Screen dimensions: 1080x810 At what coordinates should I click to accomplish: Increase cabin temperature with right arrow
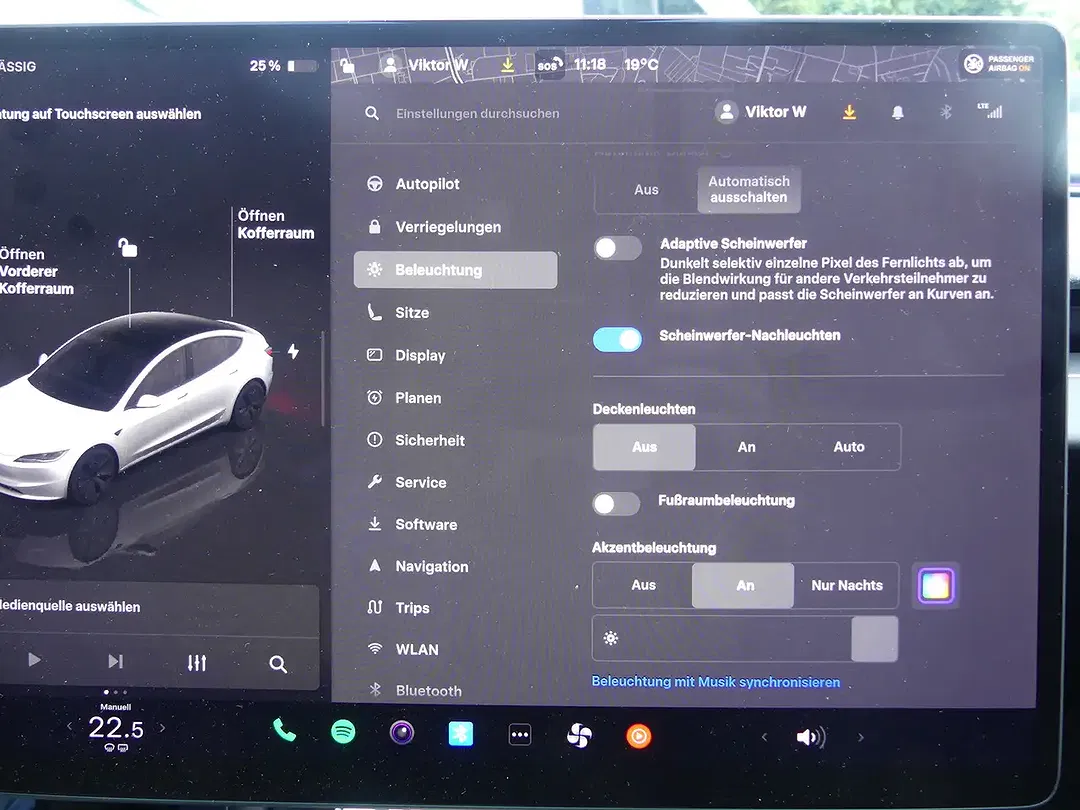pos(163,727)
